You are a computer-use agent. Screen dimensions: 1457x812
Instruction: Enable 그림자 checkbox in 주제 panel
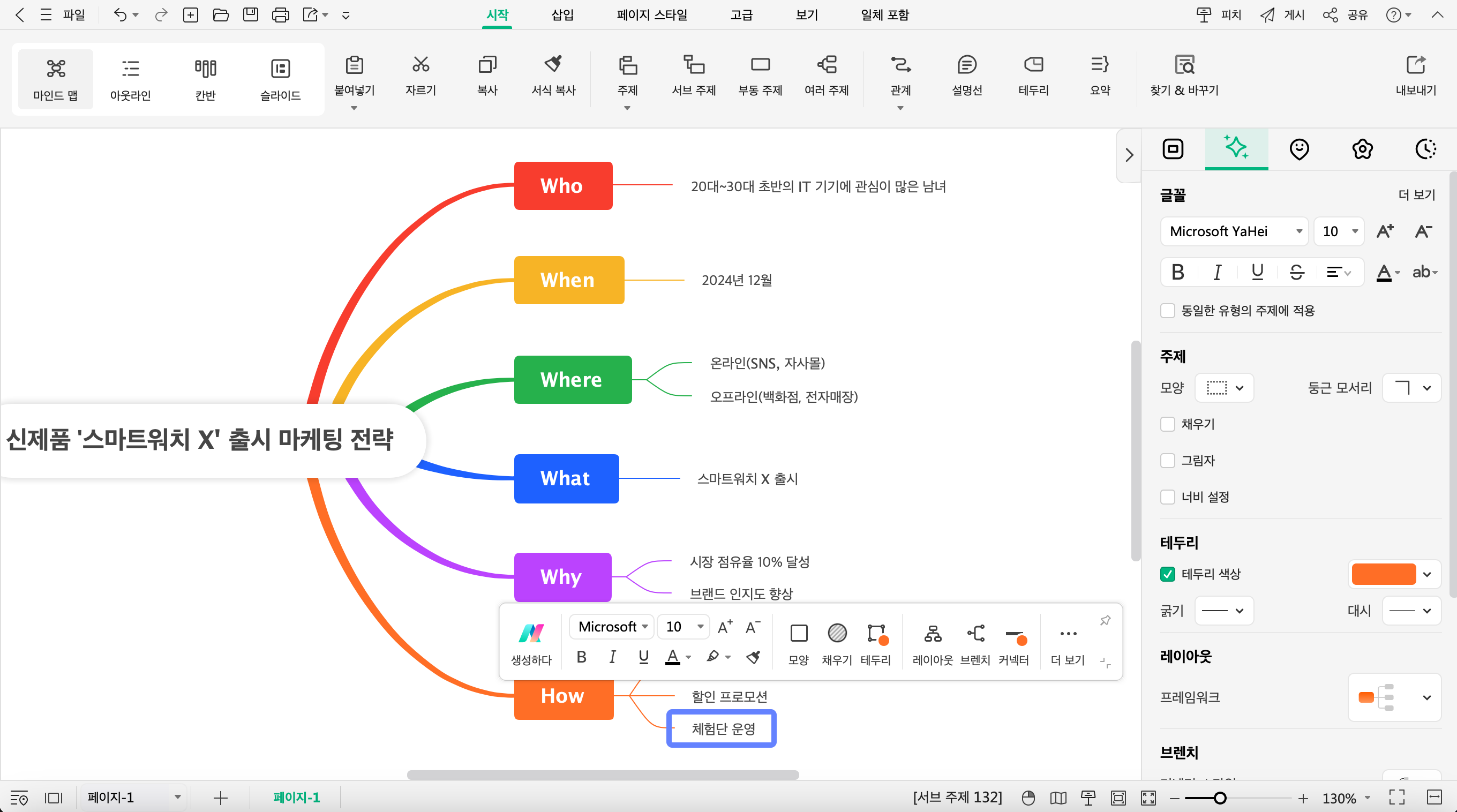[x=1167, y=460]
